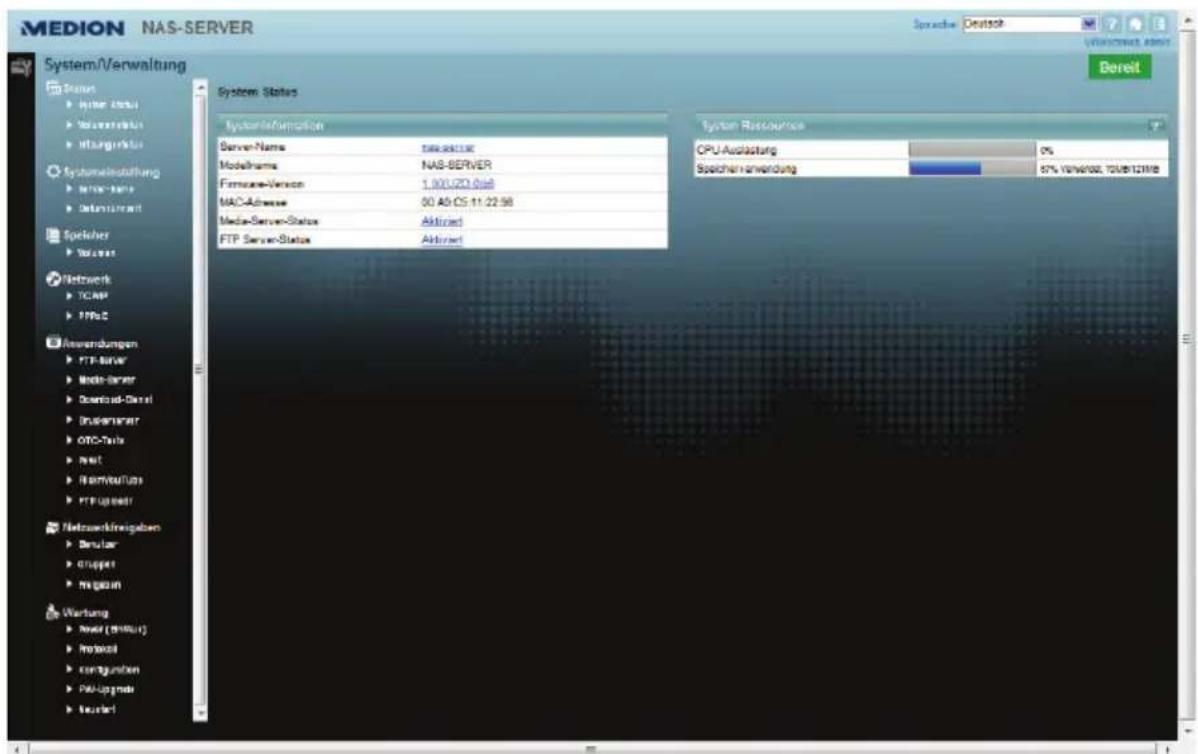Image resolution: width=1198 pixels, height=754 pixels.
Task: Open FW-Upgrade under Wartung
Action: pyautogui.click(x=106, y=689)
